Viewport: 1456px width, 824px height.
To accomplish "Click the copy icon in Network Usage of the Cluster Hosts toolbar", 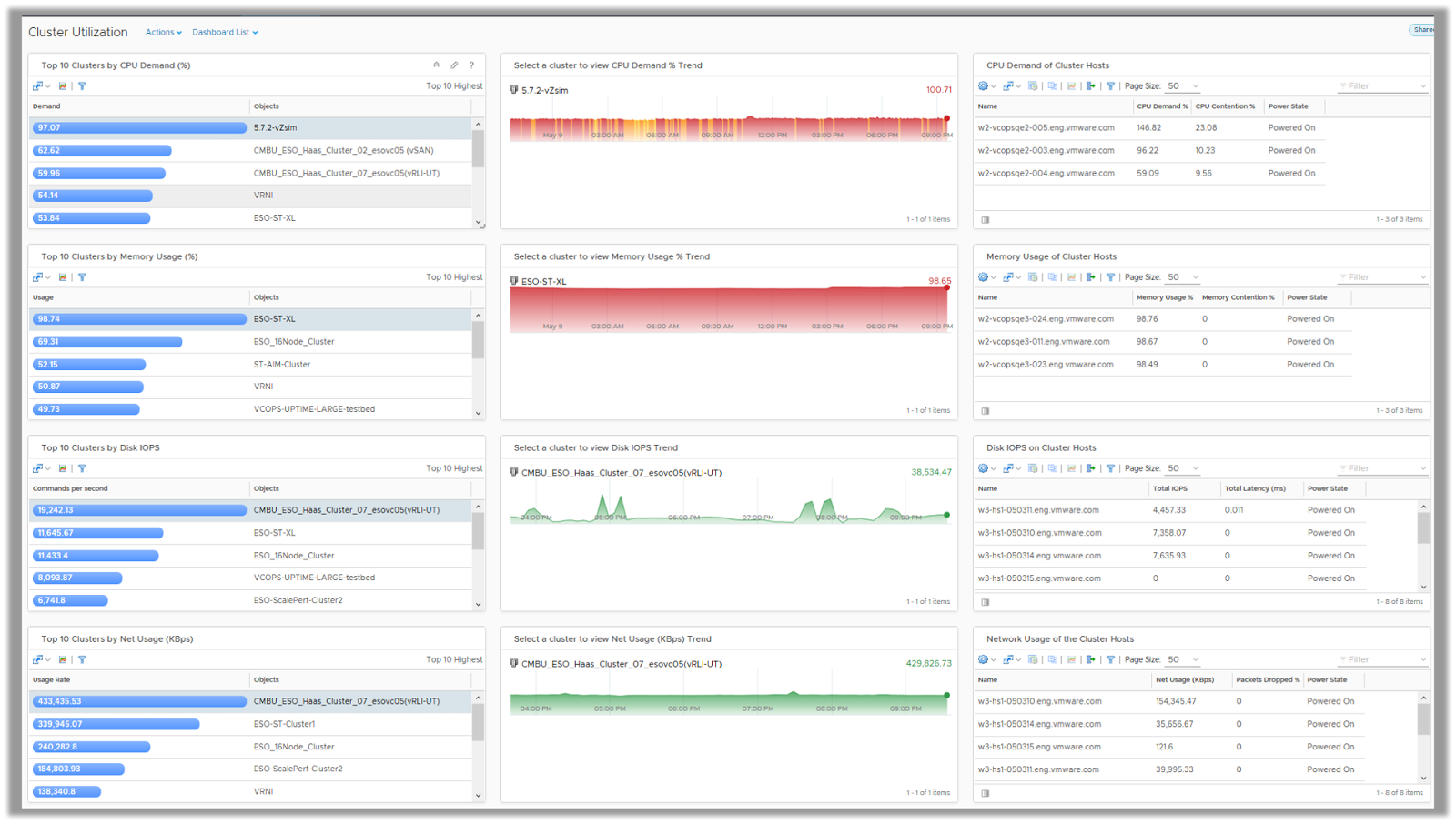I will (1054, 658).
